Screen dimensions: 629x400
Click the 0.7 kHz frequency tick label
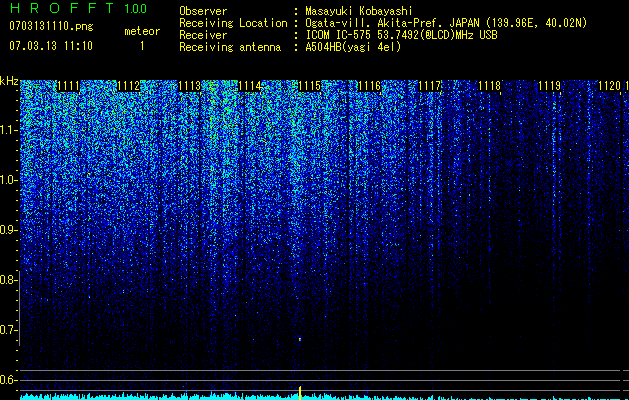tap(8, 330)
